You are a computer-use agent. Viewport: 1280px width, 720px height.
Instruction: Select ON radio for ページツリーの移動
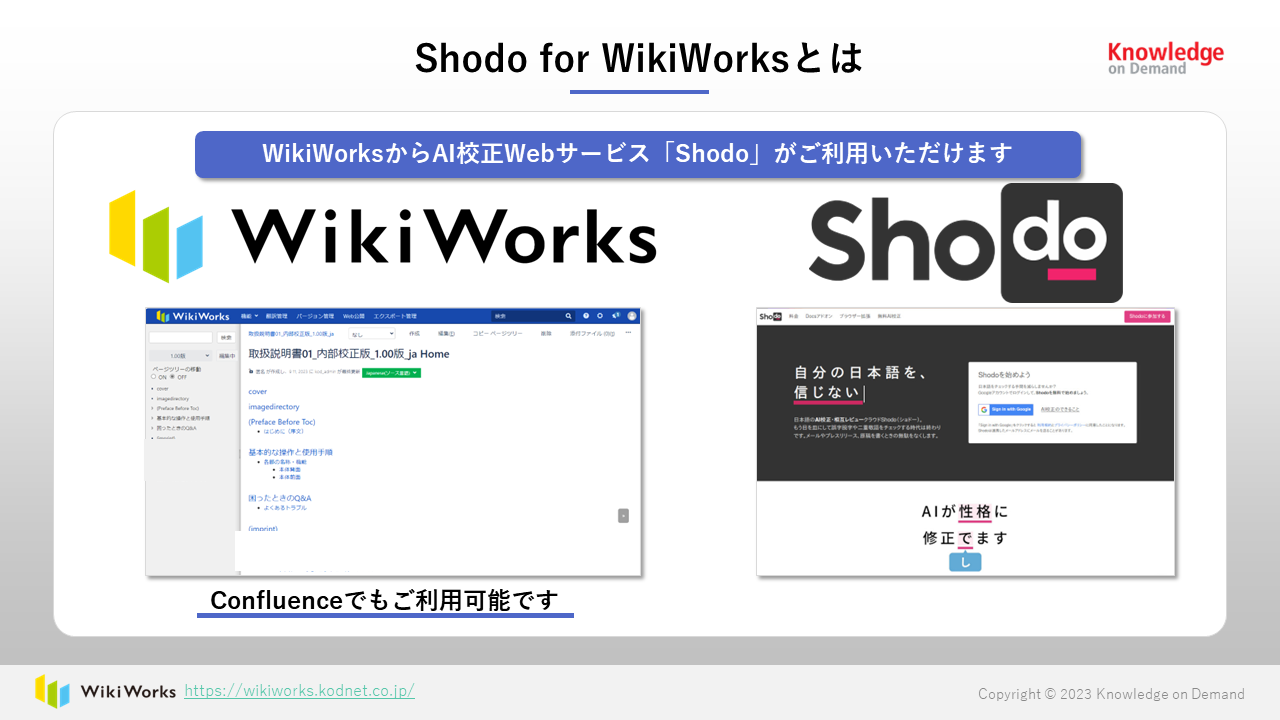tap(153, 375)
